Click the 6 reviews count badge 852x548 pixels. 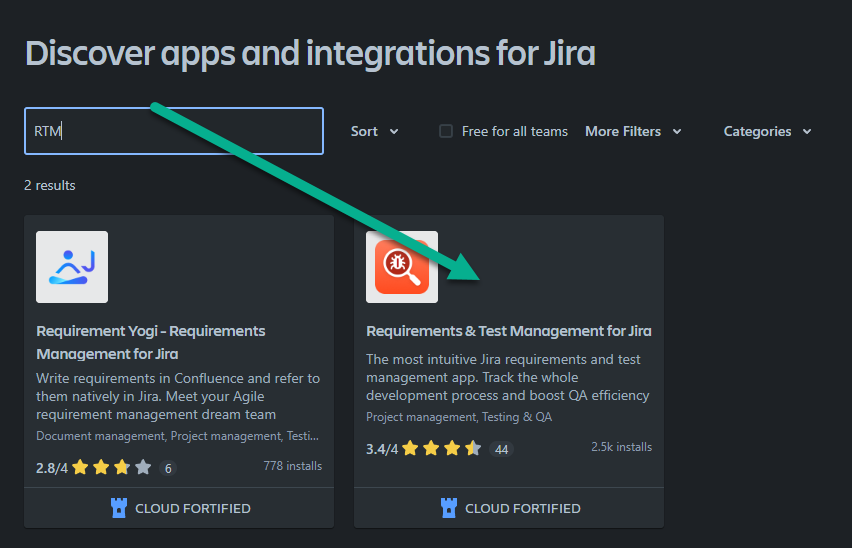167,467
